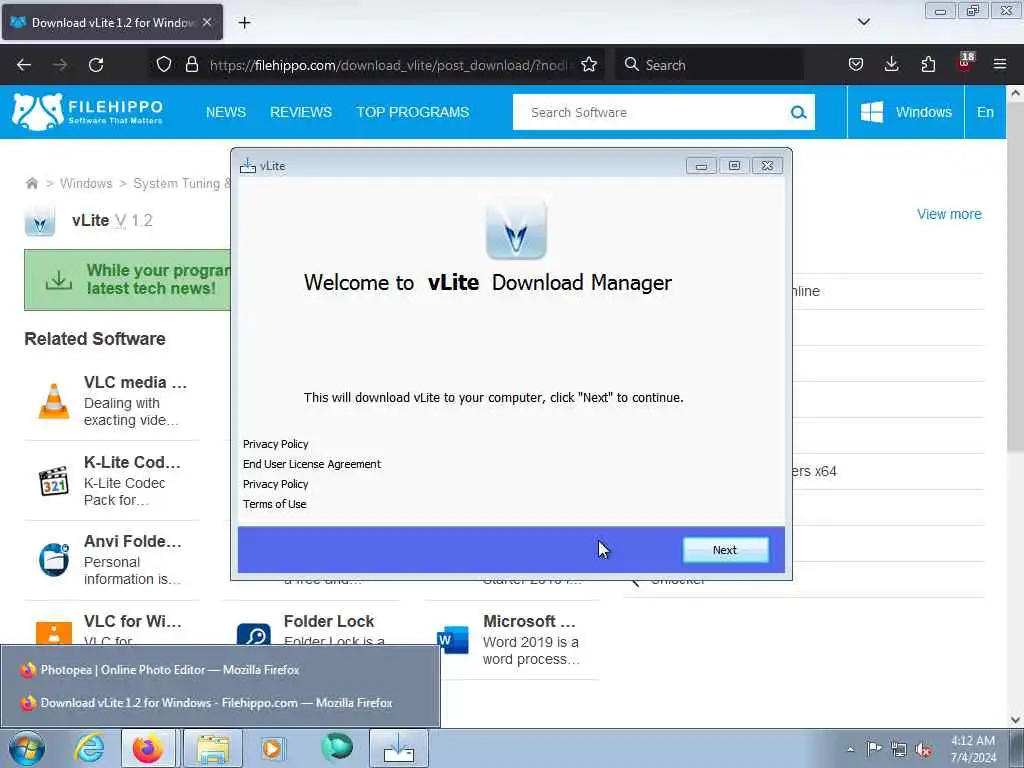This screenshot has height=768, width=1024.
Task: Open Anvi Folder Locker entry
Action: [133, 541]
